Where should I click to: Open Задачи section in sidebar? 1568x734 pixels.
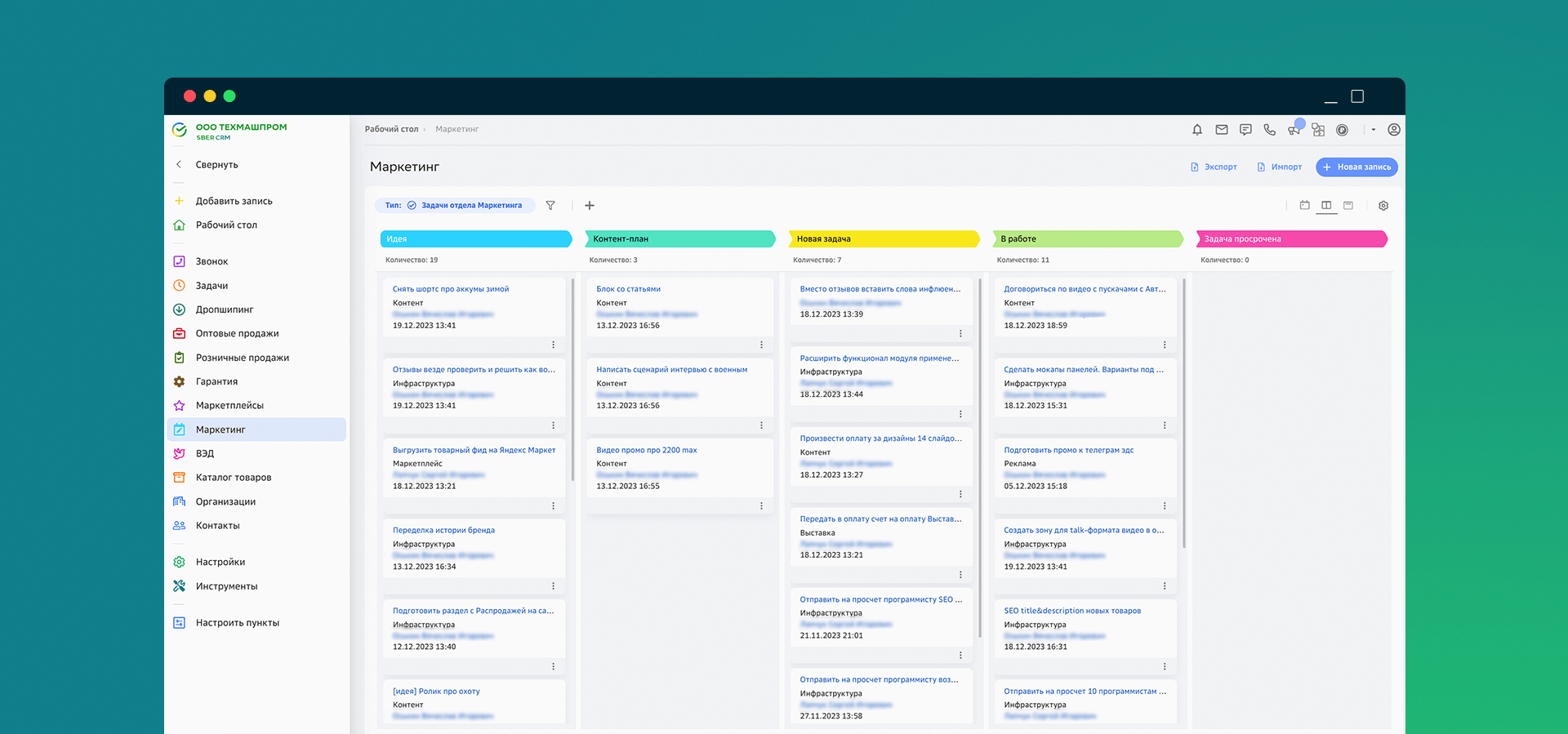point(212,286)
